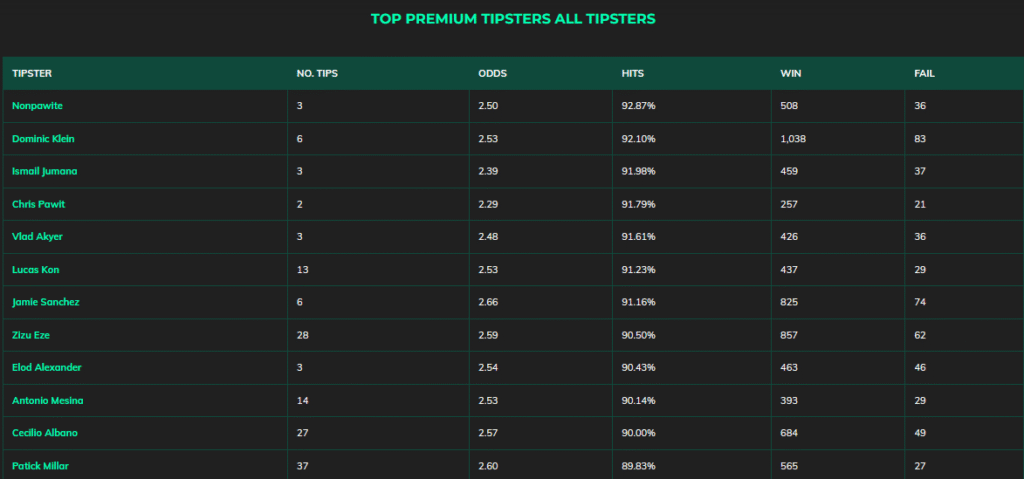View Chris Pawit's tipster page
This screenshot has width=1024, height=479.
tap(39, 204)
